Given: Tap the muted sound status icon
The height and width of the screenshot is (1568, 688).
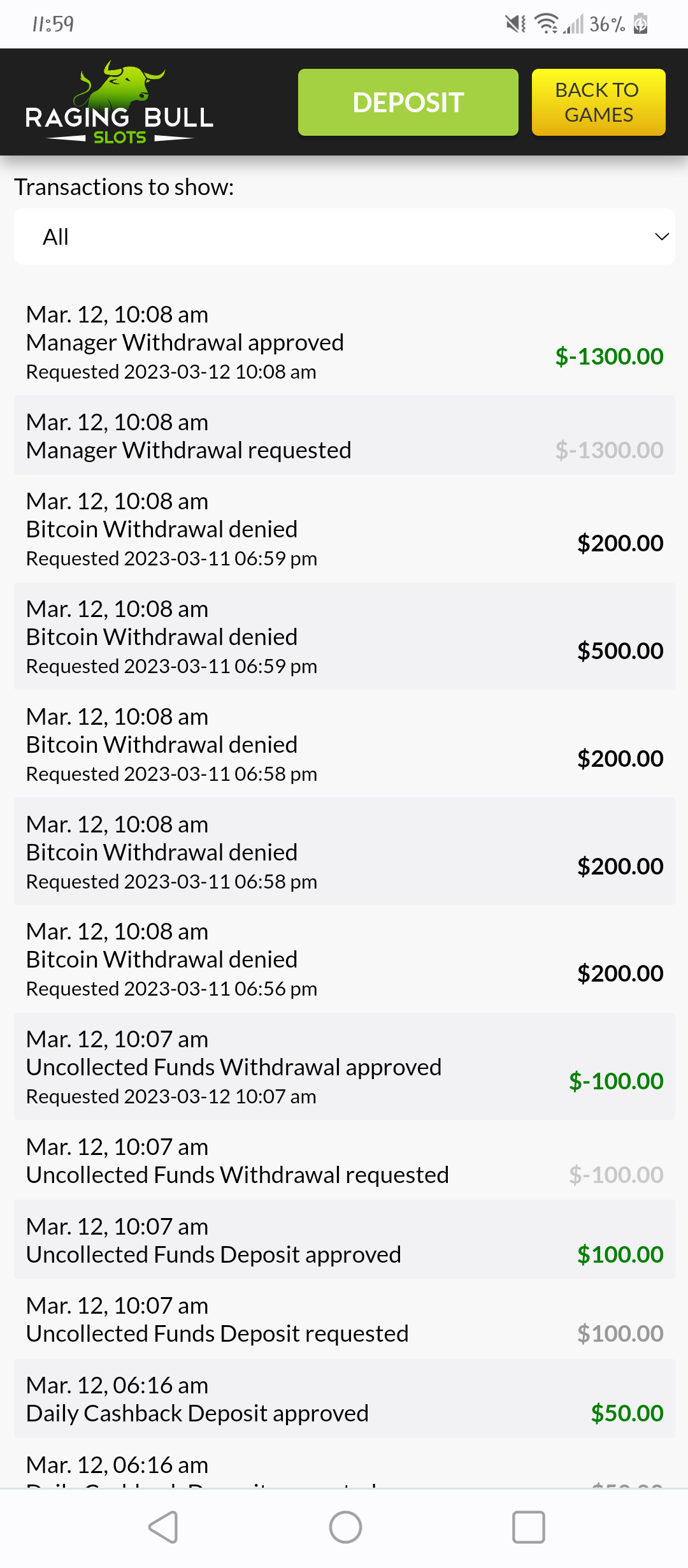Looking at the screenshot, I should coord(515,24).
